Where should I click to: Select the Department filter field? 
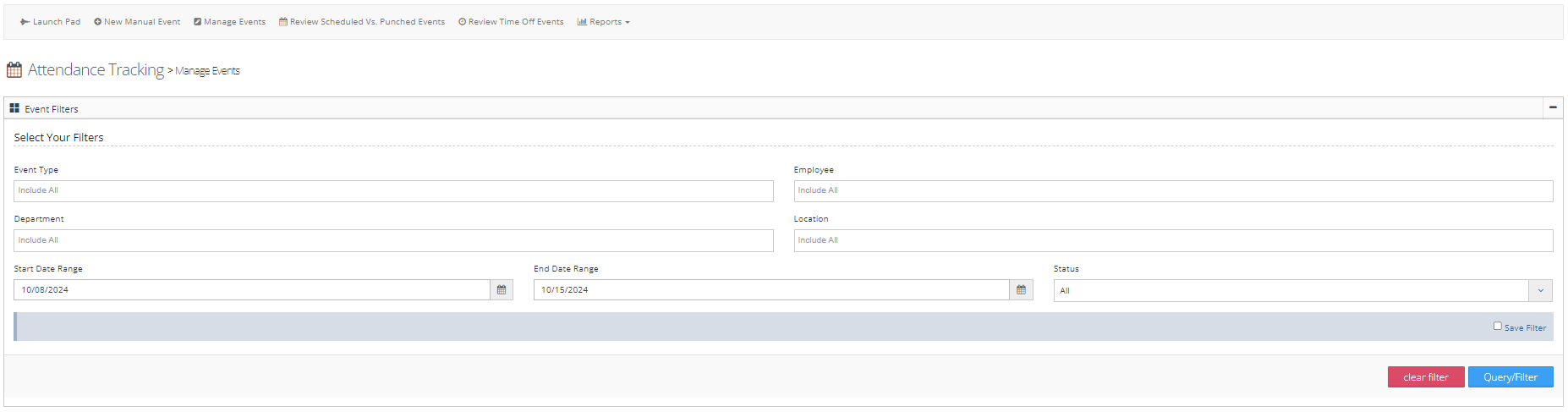tap(393, 240)
